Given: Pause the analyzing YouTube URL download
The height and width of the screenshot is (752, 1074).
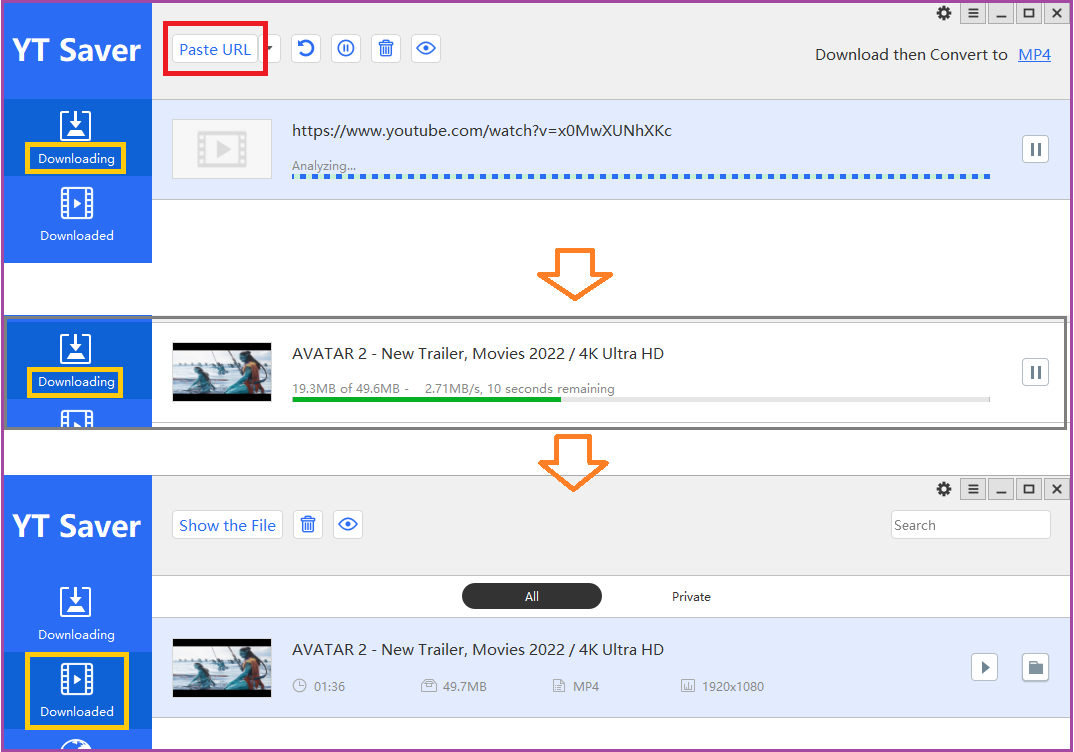Looking at the screenshot, I should 1036,149.
